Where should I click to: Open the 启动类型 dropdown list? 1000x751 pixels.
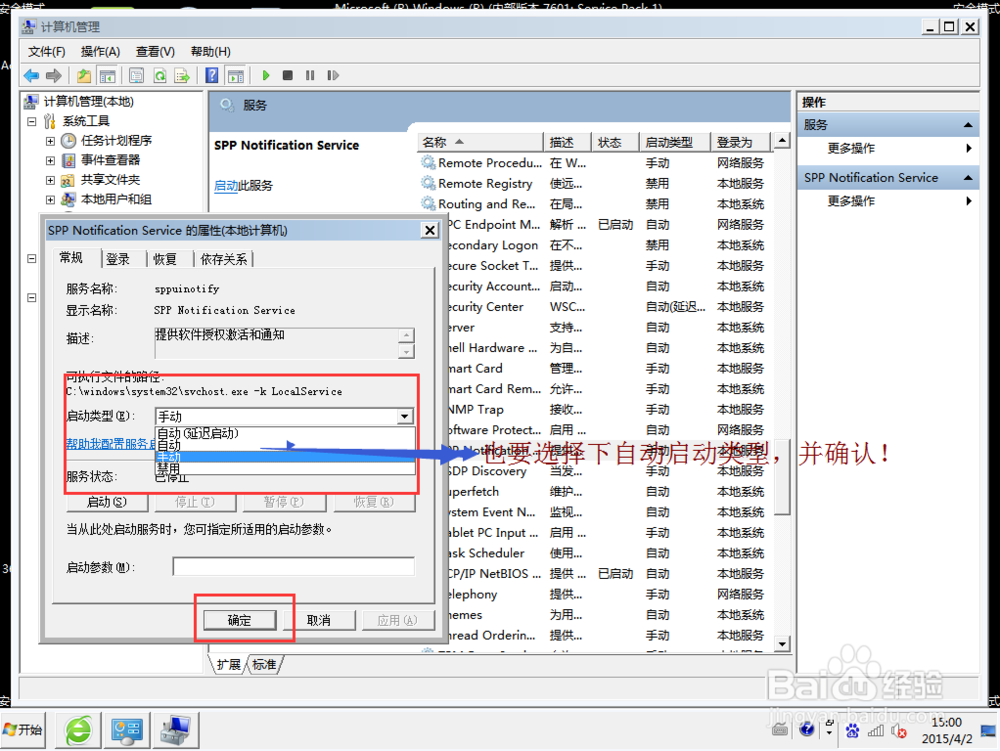tap(403, 416)
